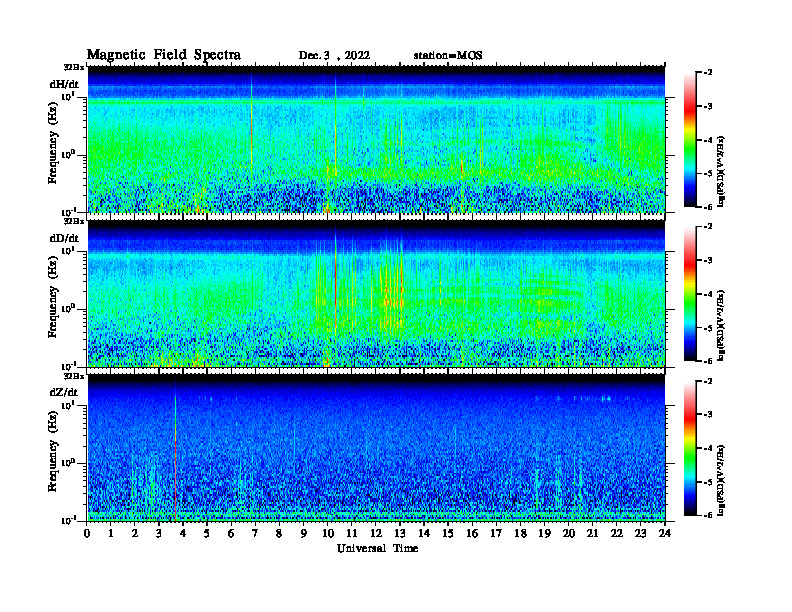Click hour 15 on the Universal Time axis
Screen dimensions: 792x612
[x=448, y=534]
